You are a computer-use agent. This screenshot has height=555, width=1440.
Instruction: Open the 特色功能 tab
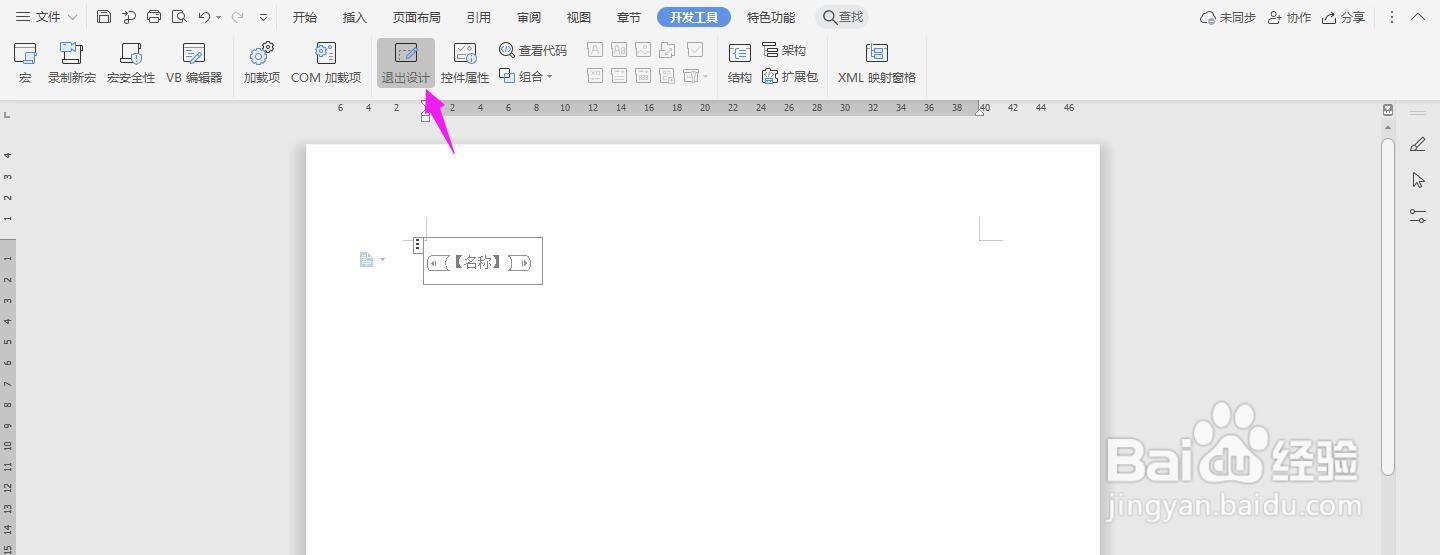771,17
